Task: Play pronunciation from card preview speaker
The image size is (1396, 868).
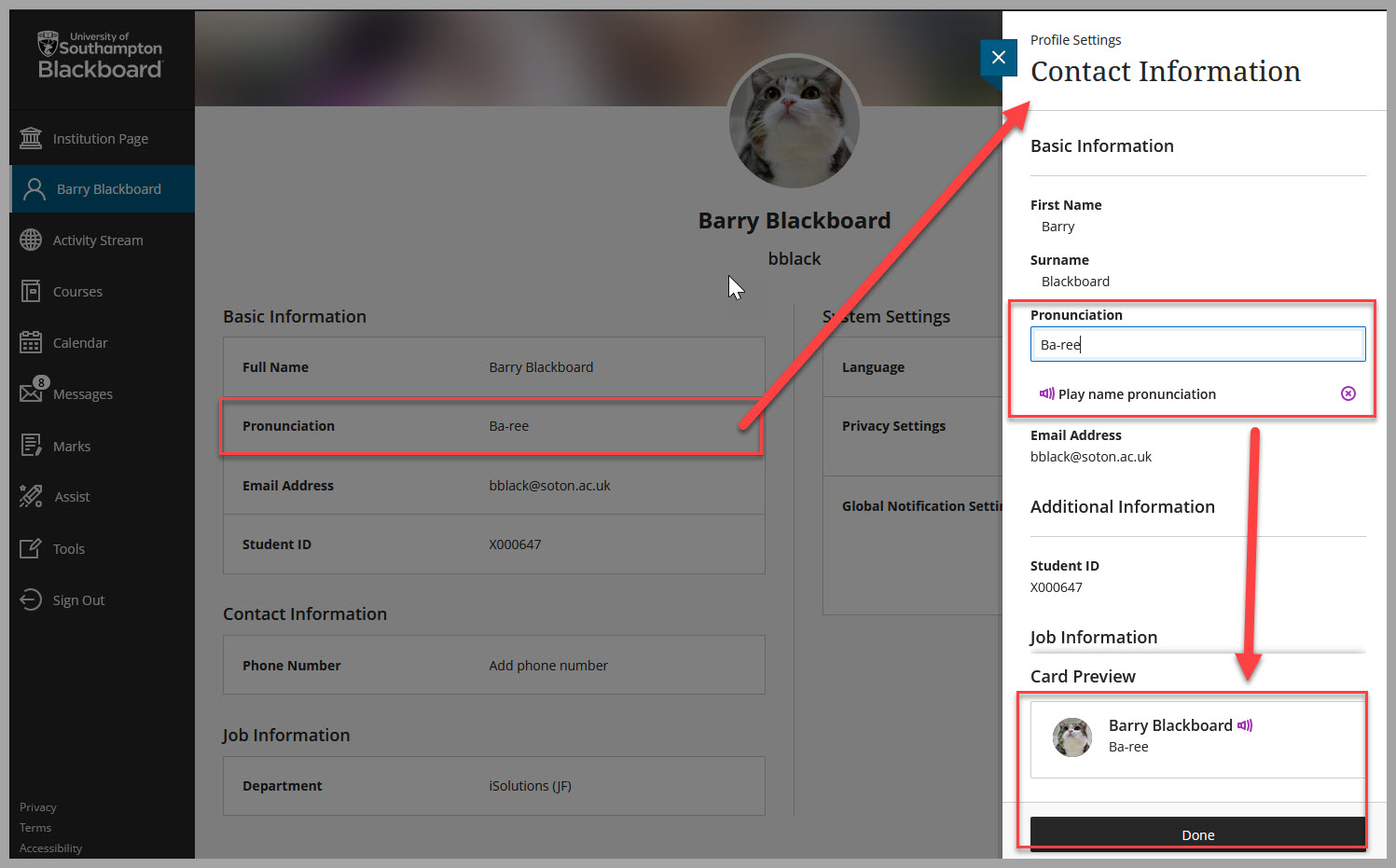Action: (x=1245, y=725)
